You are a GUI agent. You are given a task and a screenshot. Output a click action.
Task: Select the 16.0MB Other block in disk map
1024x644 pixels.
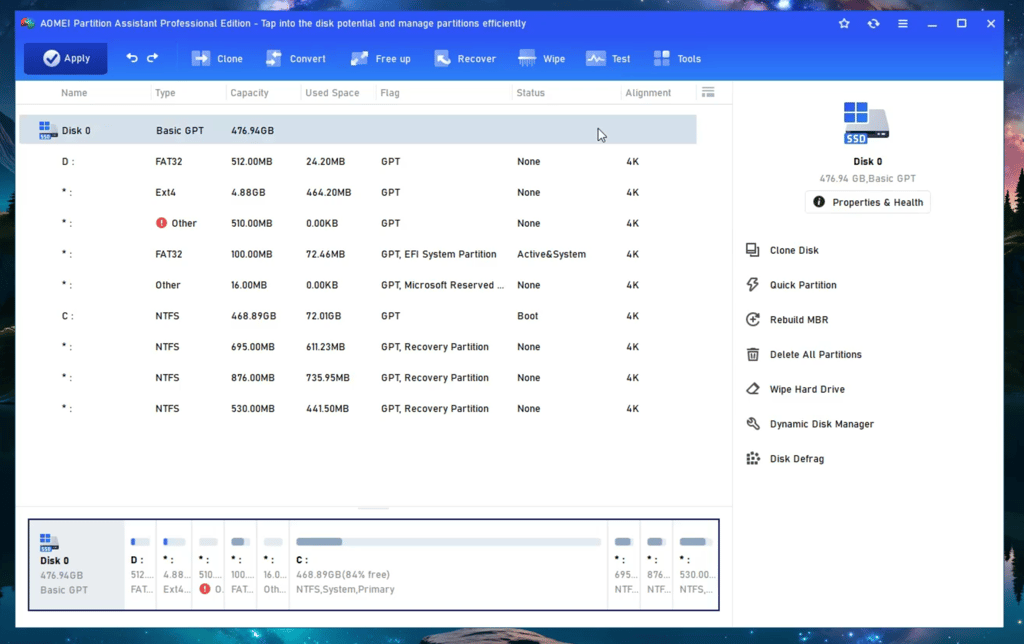[x=273, y=565]
